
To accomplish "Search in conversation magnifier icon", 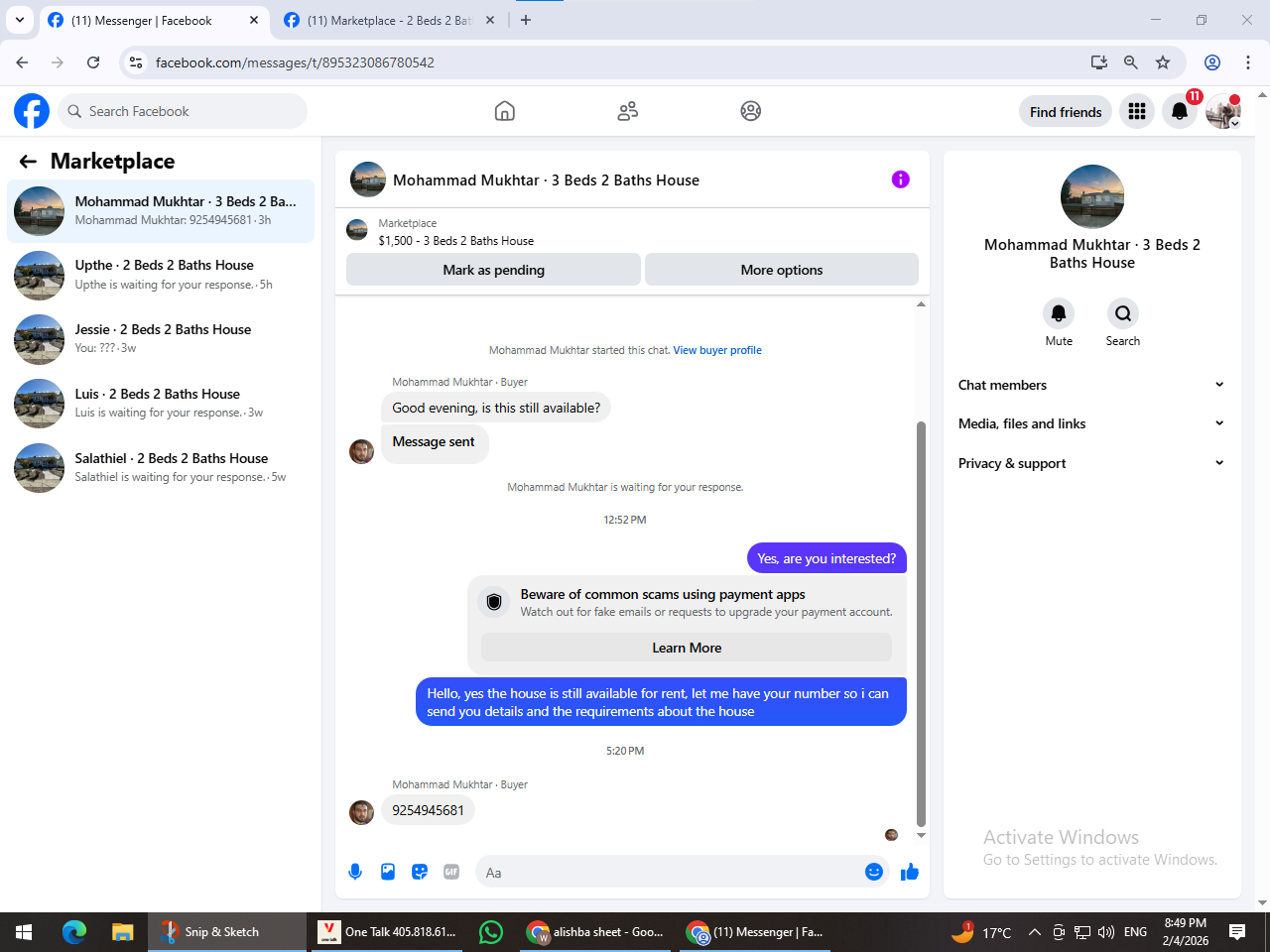I will pos(1123,313).
